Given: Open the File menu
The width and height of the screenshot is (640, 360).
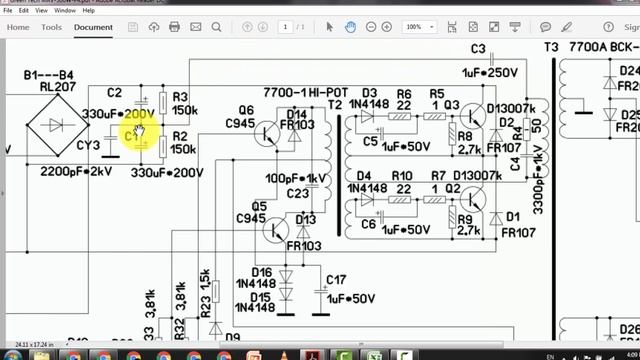Looking at the screenshot, I should pyautogui.click(x=8, y=11).
